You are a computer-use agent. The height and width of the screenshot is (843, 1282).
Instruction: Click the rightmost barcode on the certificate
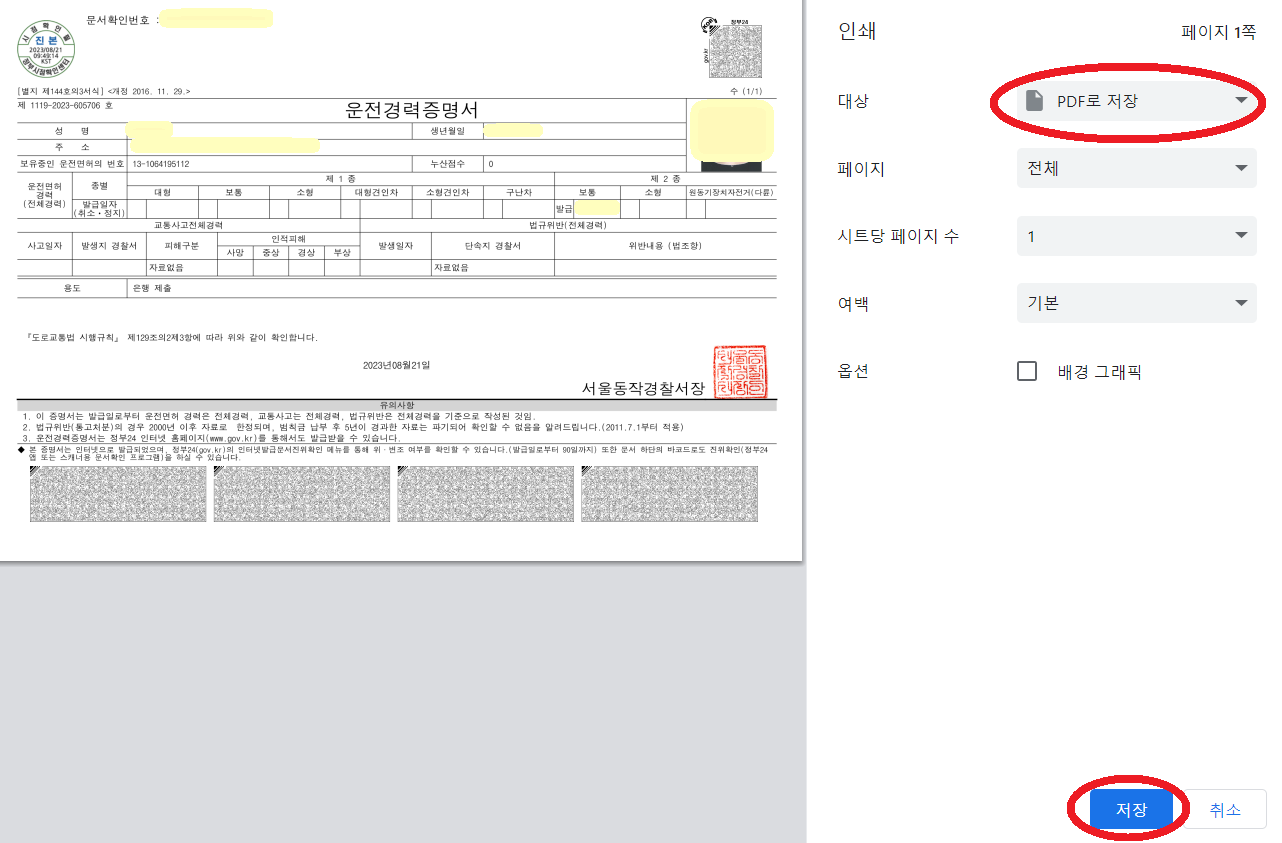pos(669,494)
